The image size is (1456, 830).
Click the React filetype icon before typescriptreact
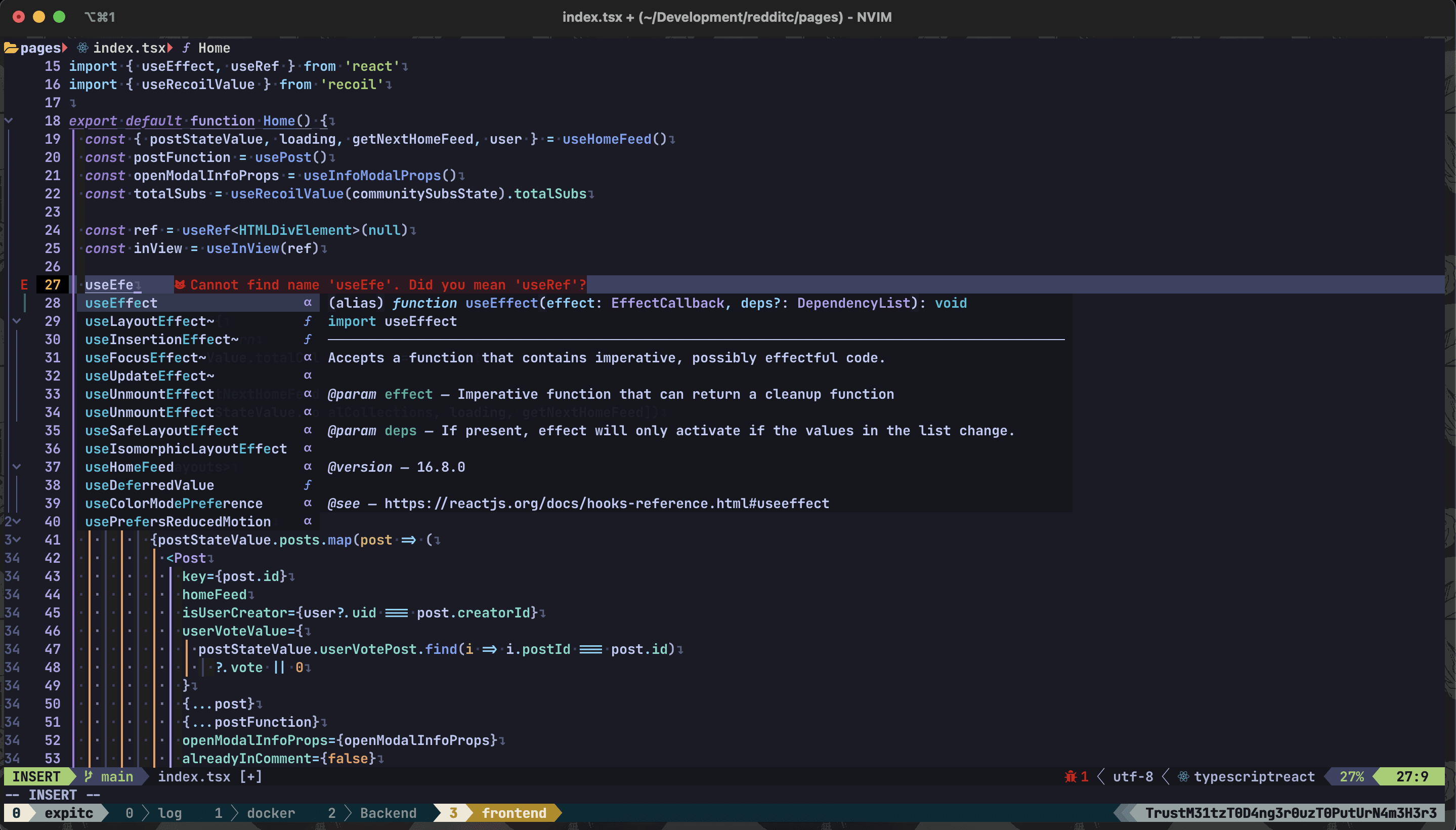coord(1183,776)
